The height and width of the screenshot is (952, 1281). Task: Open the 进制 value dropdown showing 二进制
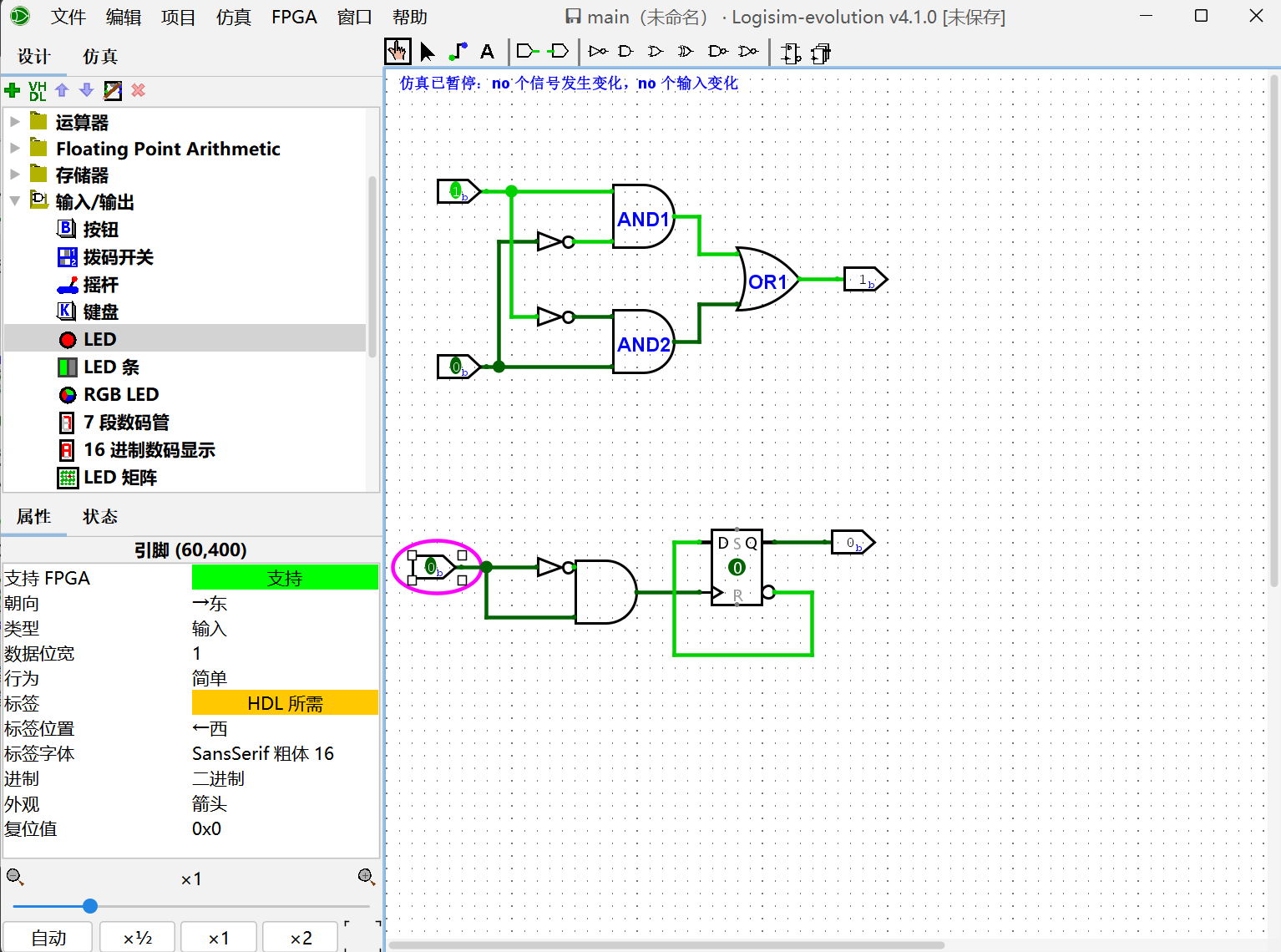pyautogui.click(x=285, y=778)
